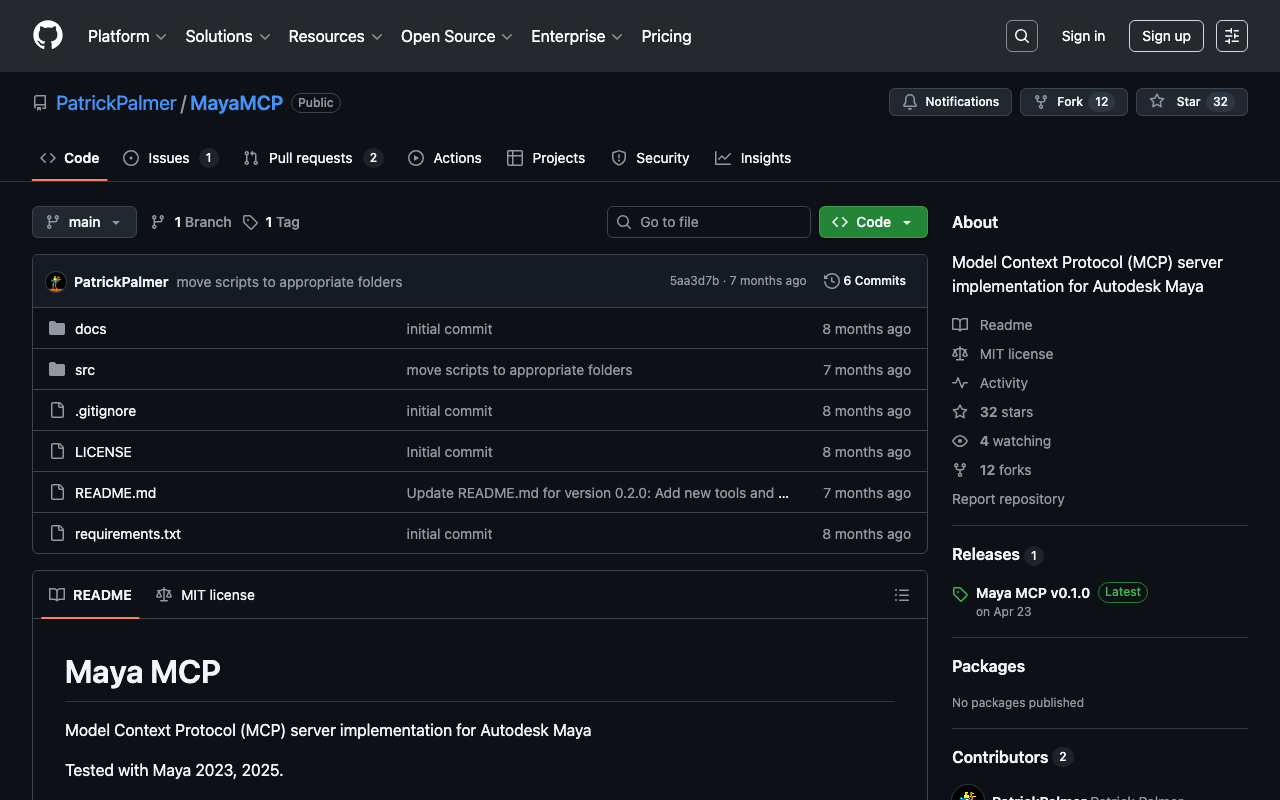Open the docs folder
The image size is (1280, 800).
click(x=90, y=329)
